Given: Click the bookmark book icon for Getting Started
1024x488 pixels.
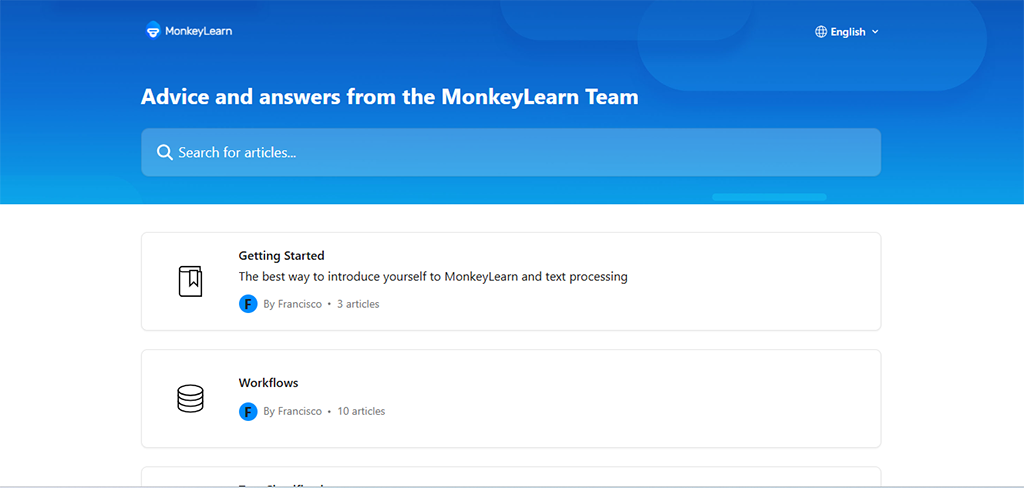Looking at the screenshot, I should tap(190, 282).
